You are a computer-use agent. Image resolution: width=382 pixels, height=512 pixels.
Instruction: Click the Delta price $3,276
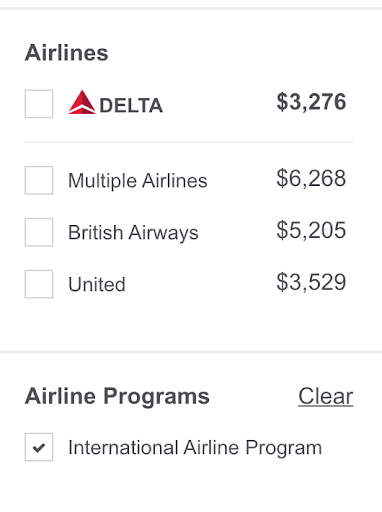pyautogui.click(x=311, y=102)
